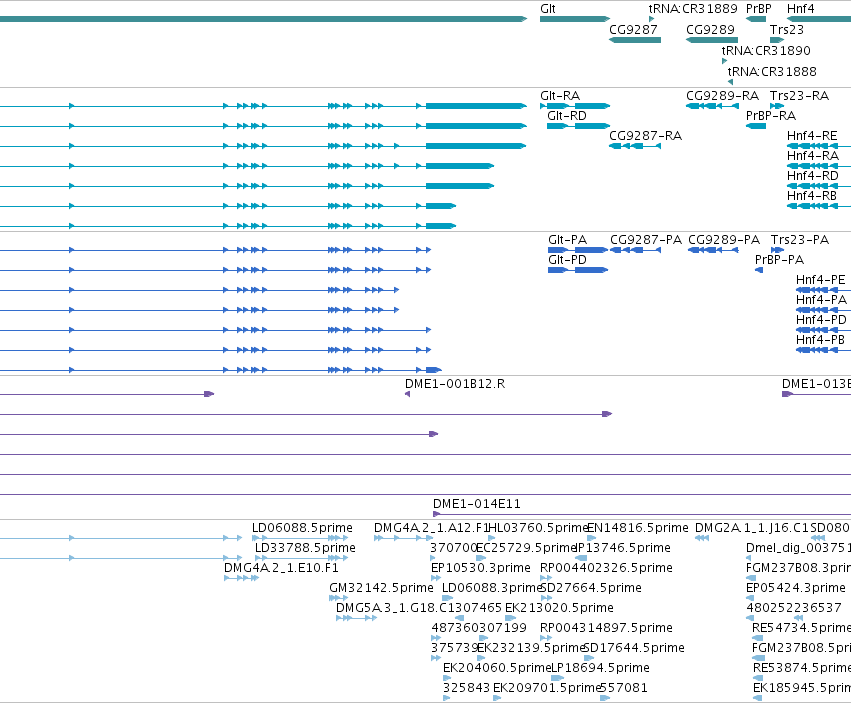
Task: Select the LD06088.3prime EST label
Action: coord(492,588)
